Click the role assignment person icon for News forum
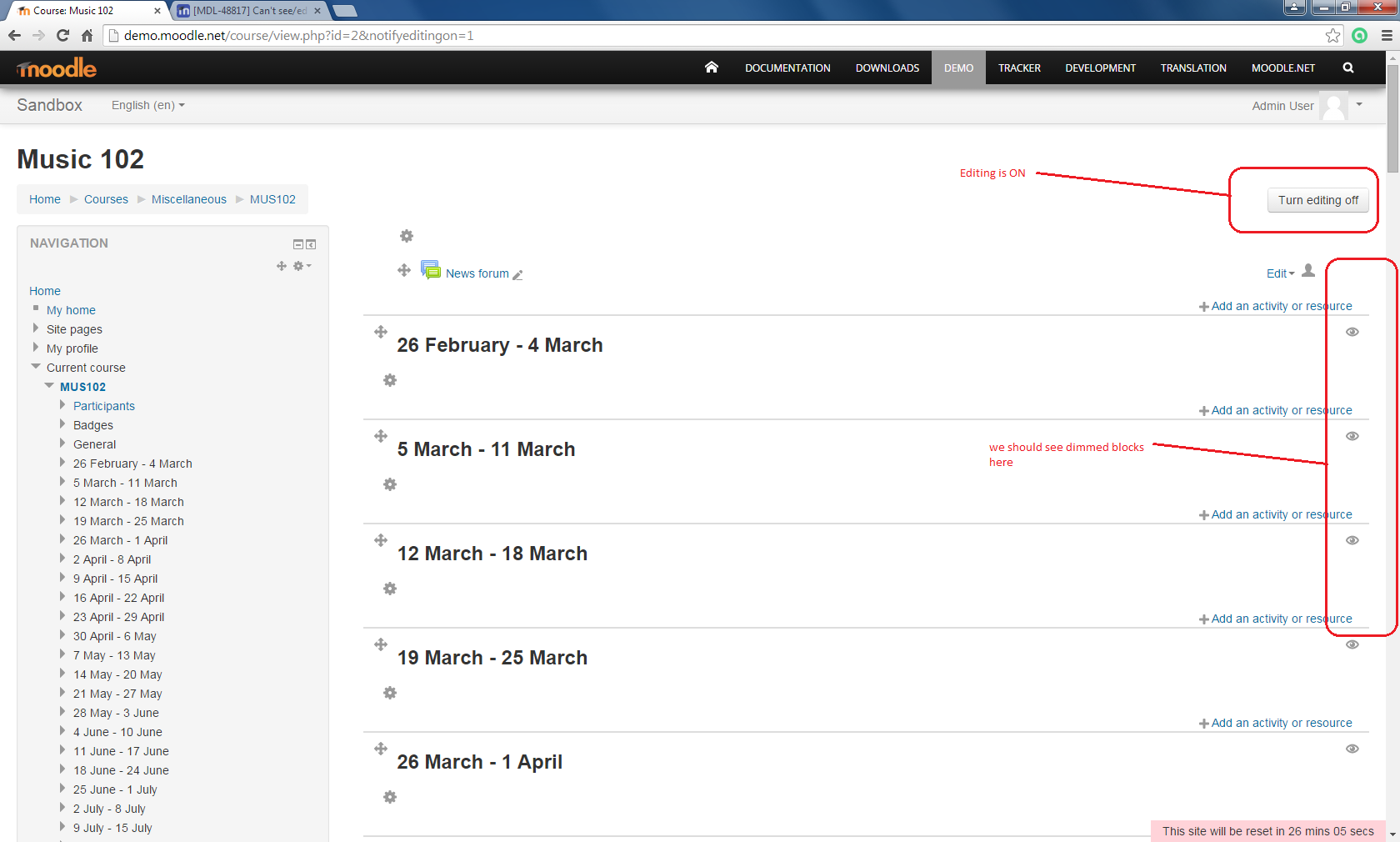Image resolution: width=1400 pixels, height=842 pixels. (1308, 270)
